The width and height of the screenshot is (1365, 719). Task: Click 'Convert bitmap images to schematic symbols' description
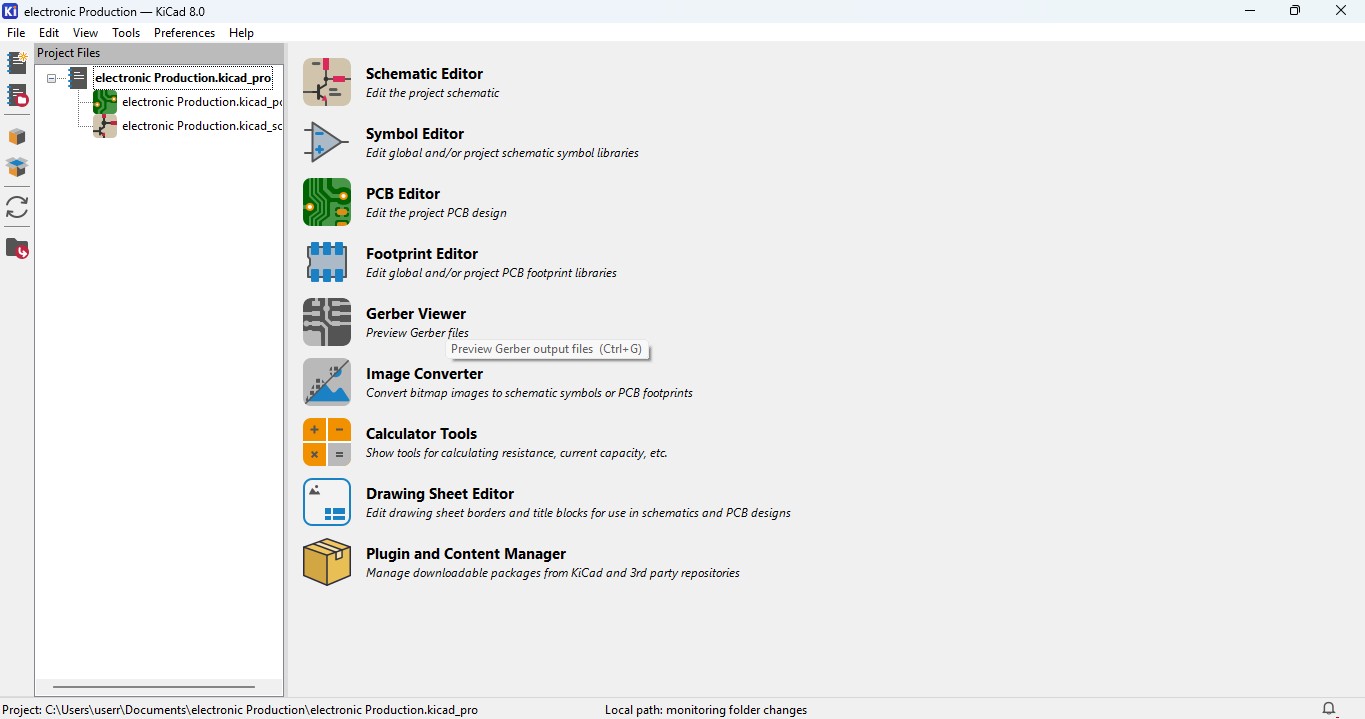click(529, 393)
